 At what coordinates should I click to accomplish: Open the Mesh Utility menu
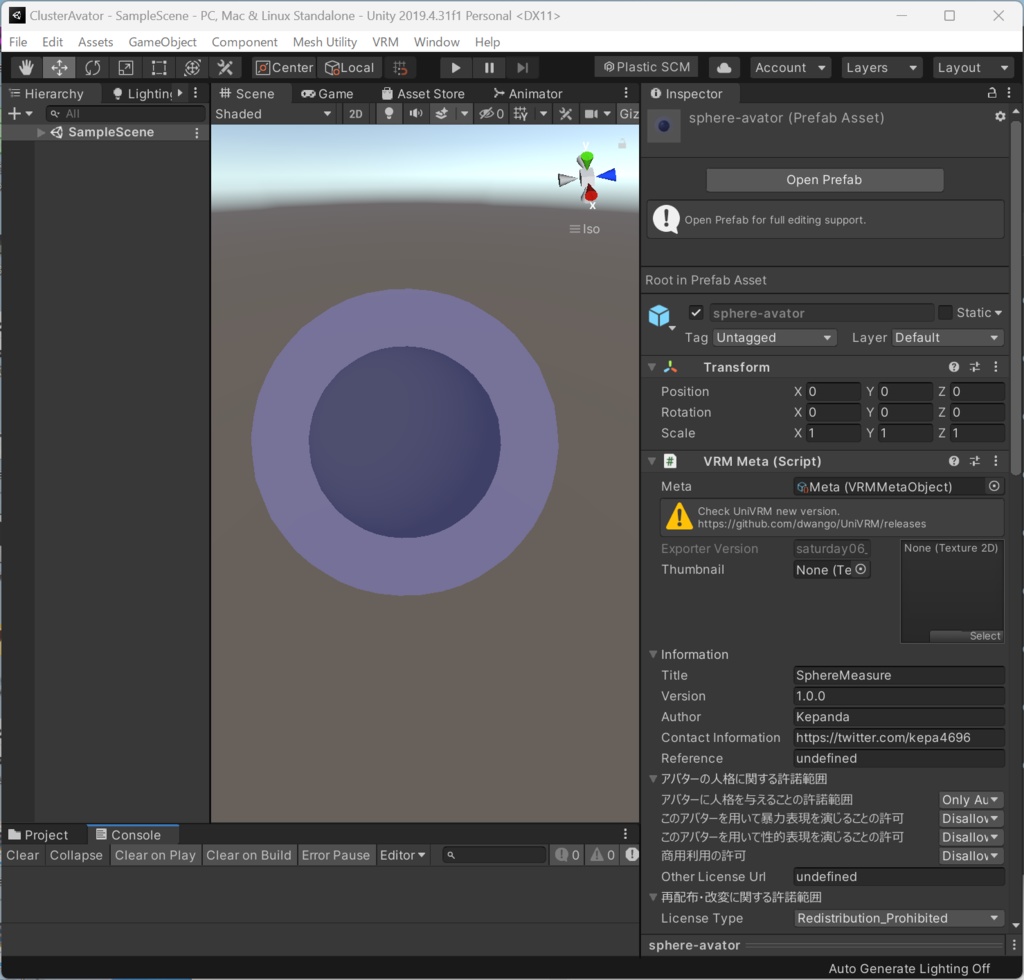tap(324, 42)
